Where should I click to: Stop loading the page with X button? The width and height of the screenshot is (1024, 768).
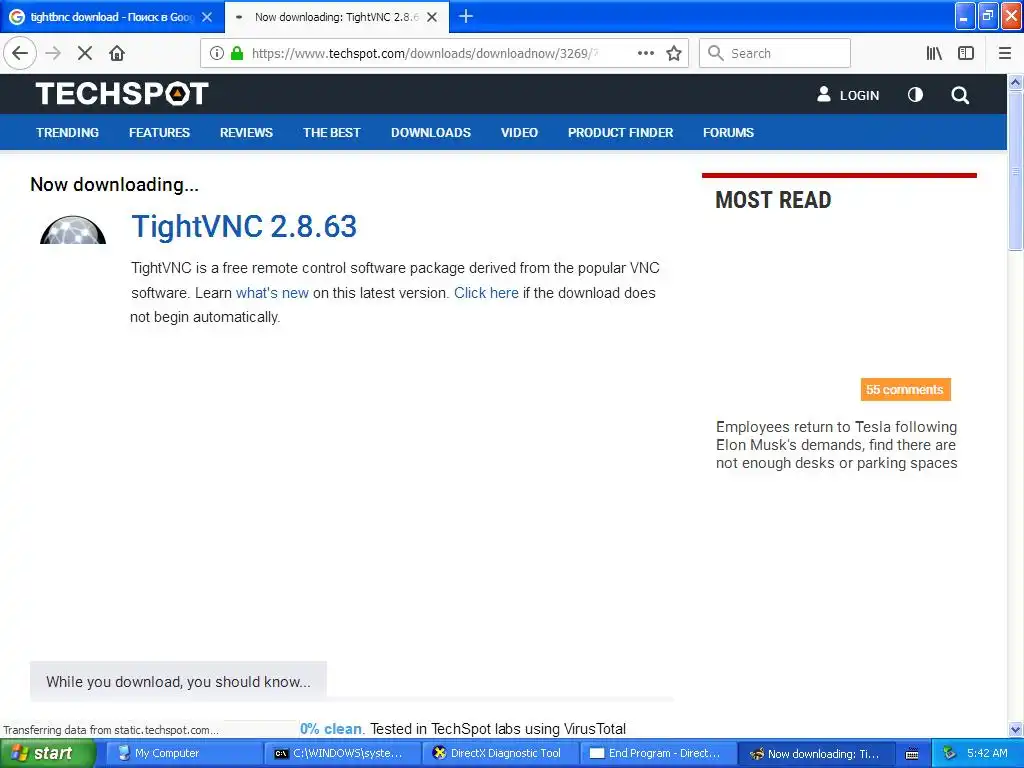[x=85, y=53]
